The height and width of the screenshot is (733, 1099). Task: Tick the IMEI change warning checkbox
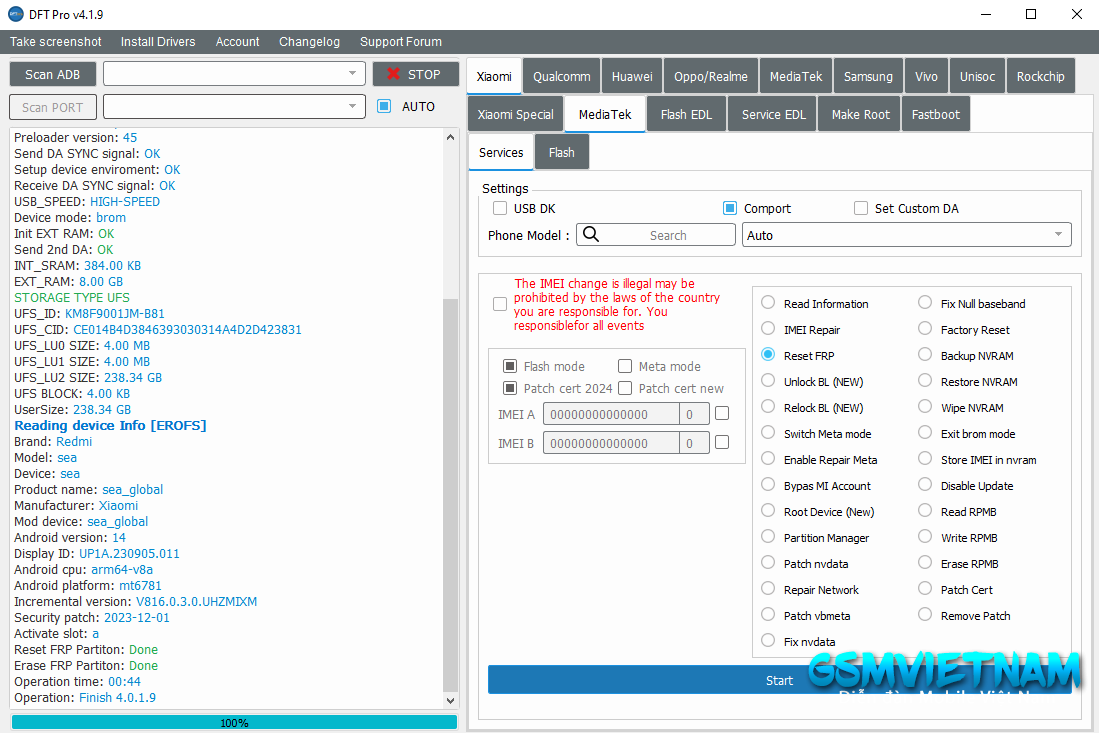coord(500,304)
